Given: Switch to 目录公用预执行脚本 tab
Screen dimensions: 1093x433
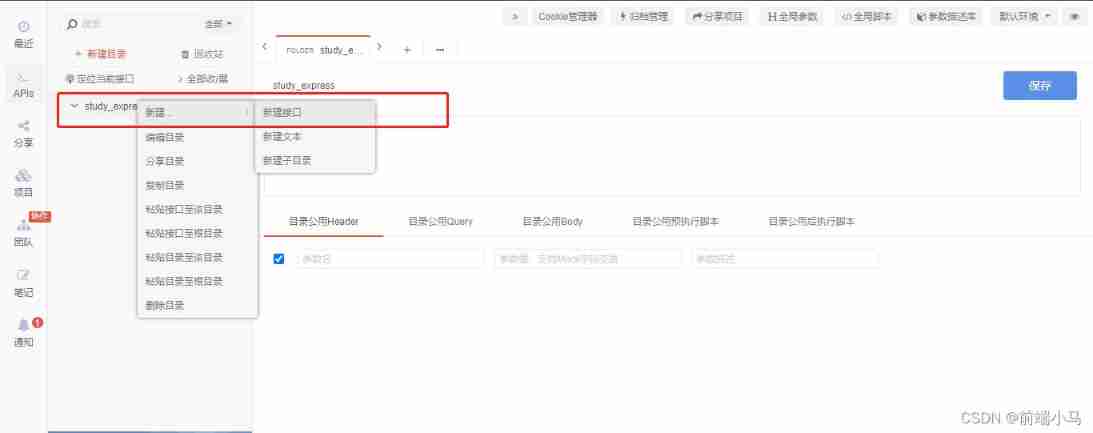Looking at the screenshot, I should 675,221.
